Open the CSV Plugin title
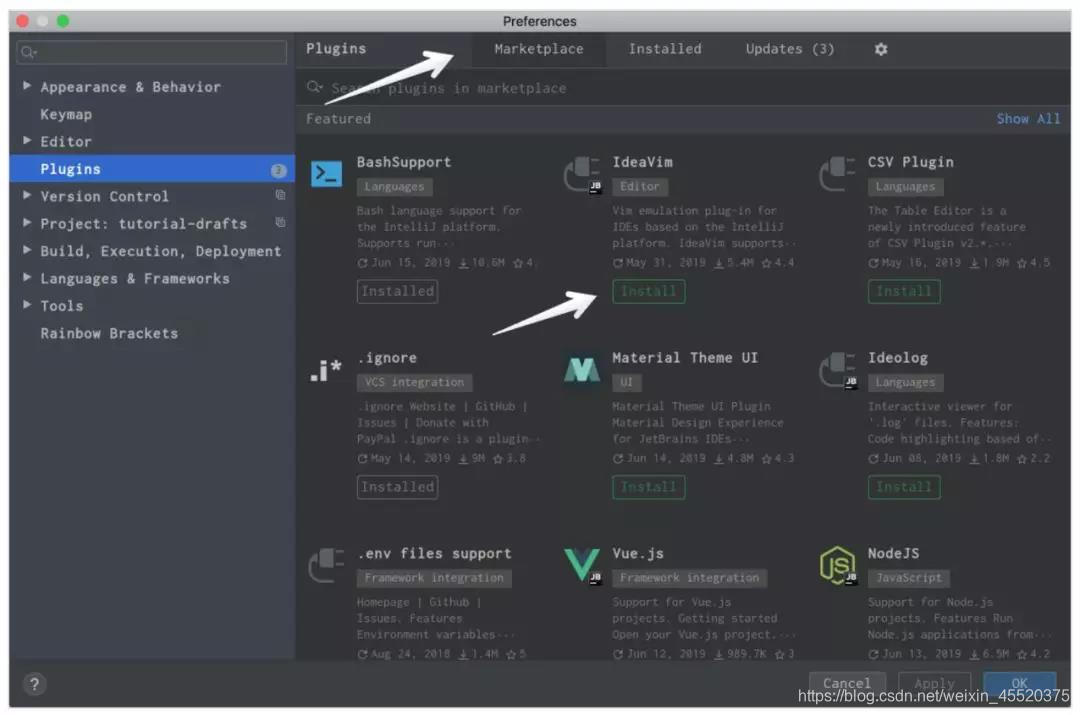1080x715 pixels. point(911,163)
